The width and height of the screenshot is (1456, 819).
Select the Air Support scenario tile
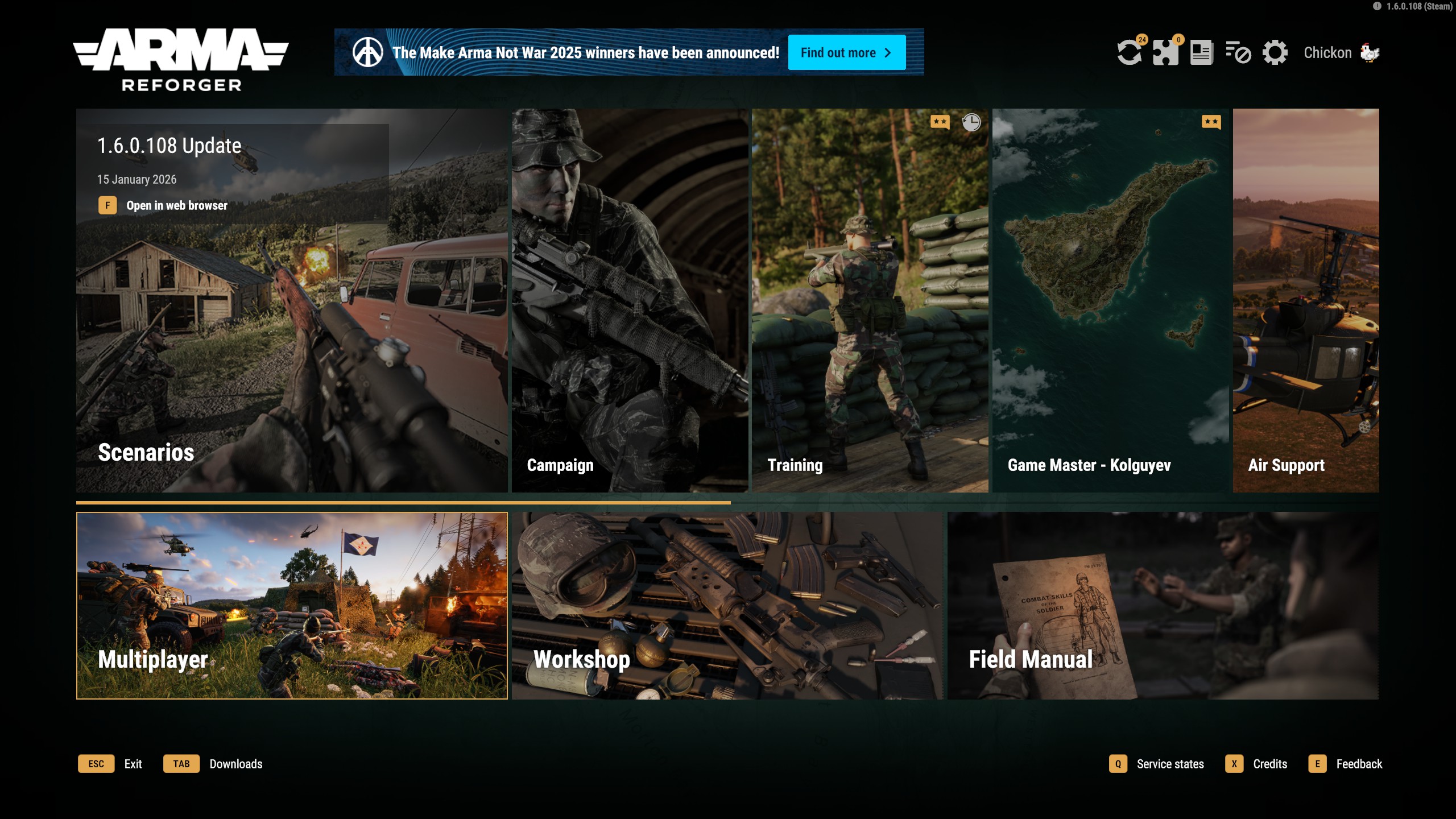[x=1305, y=300]
